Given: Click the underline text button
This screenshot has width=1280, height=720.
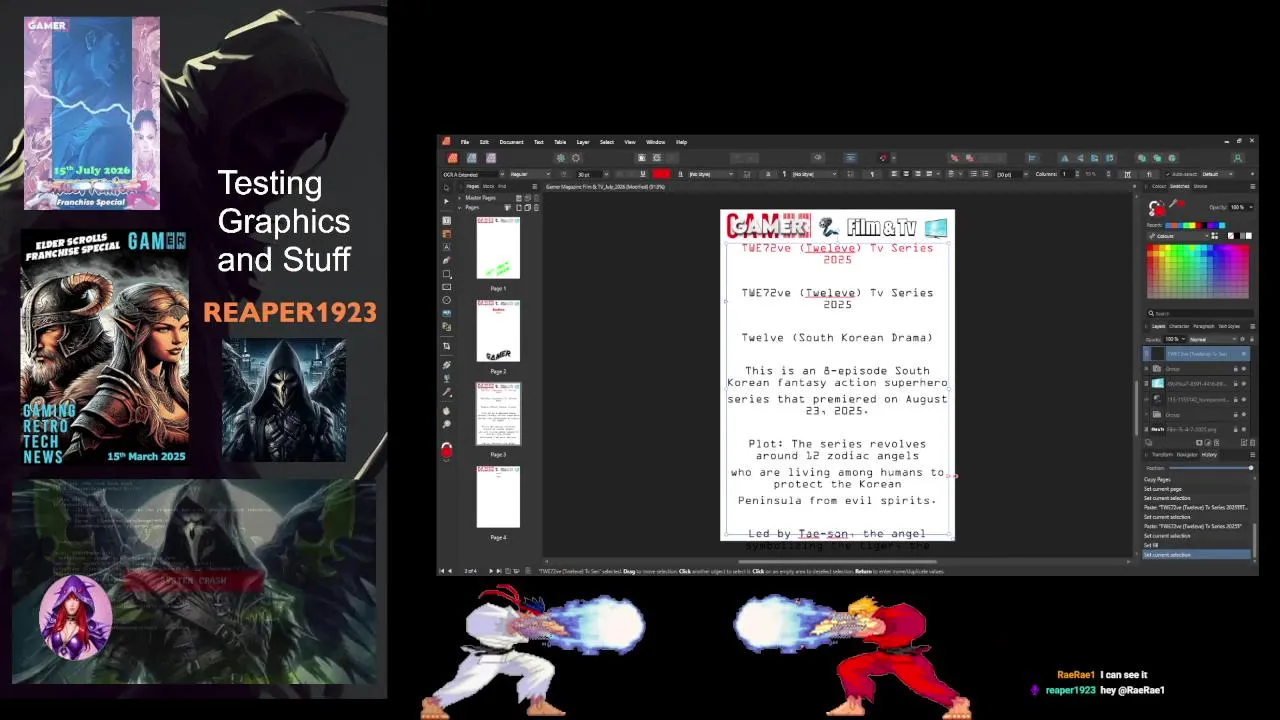Looking at the screenshot, I should point(643,174).
